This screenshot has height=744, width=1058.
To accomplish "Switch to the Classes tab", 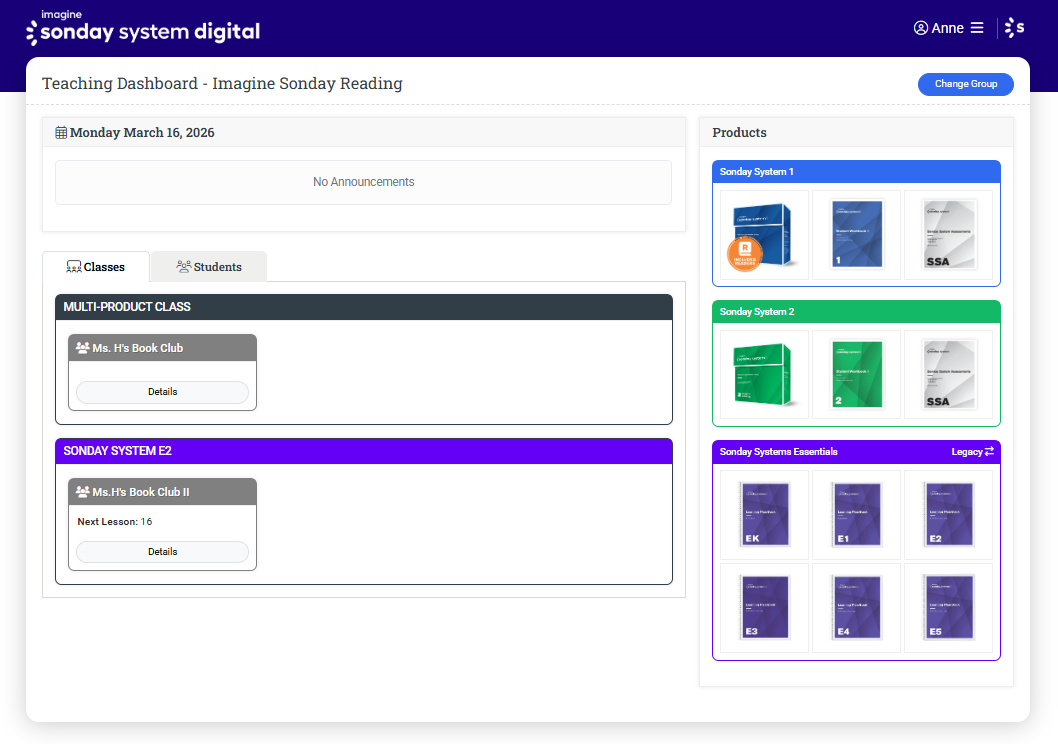I will pyautogui.click(x=98, y=267).
